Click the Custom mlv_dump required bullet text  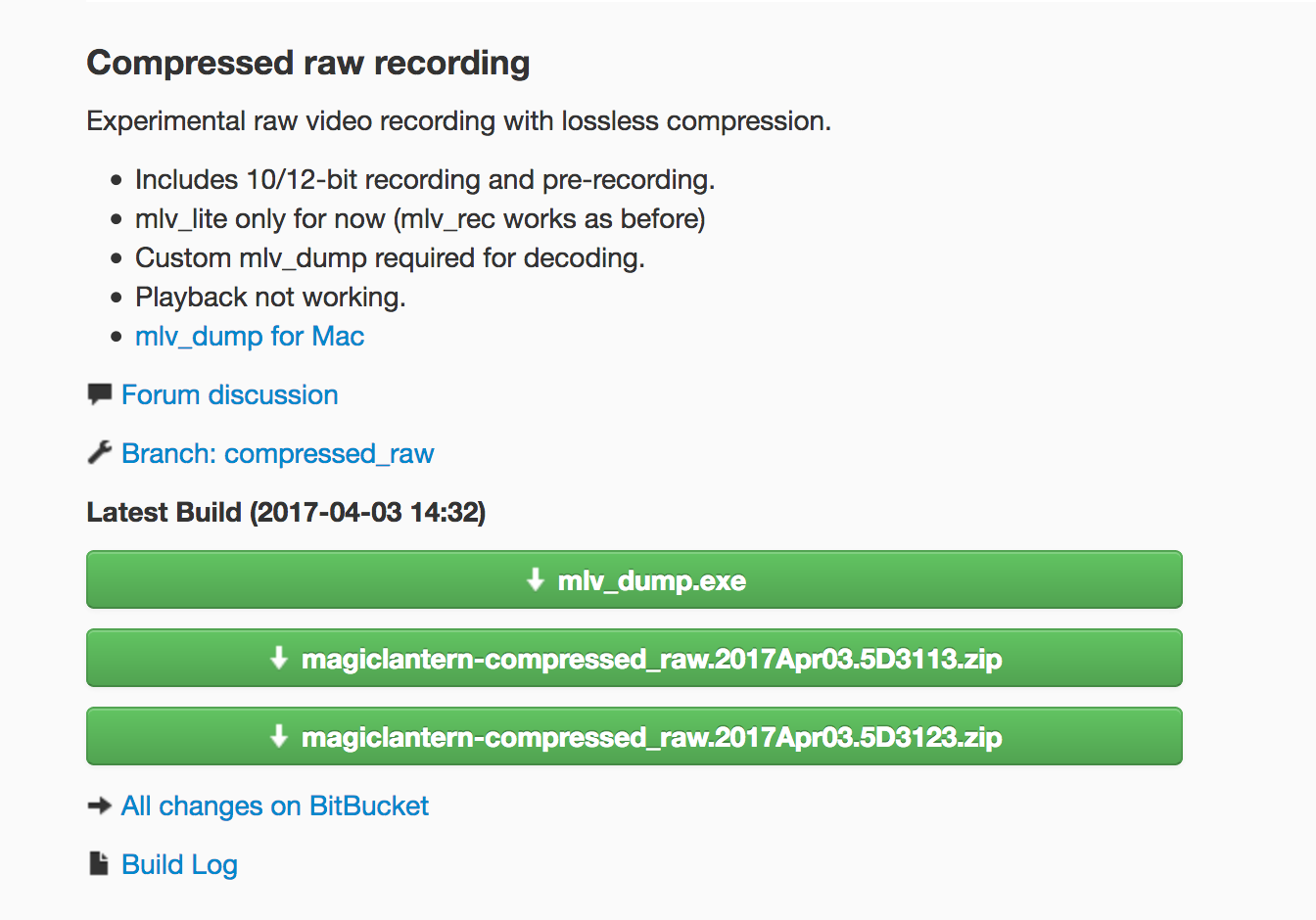390,258
